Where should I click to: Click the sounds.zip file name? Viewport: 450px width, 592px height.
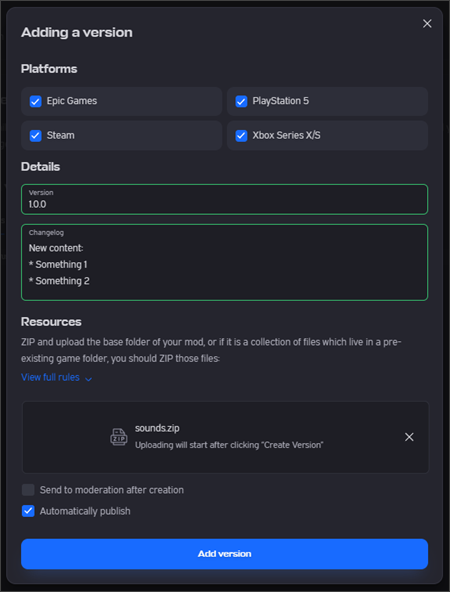coord(157,428)
